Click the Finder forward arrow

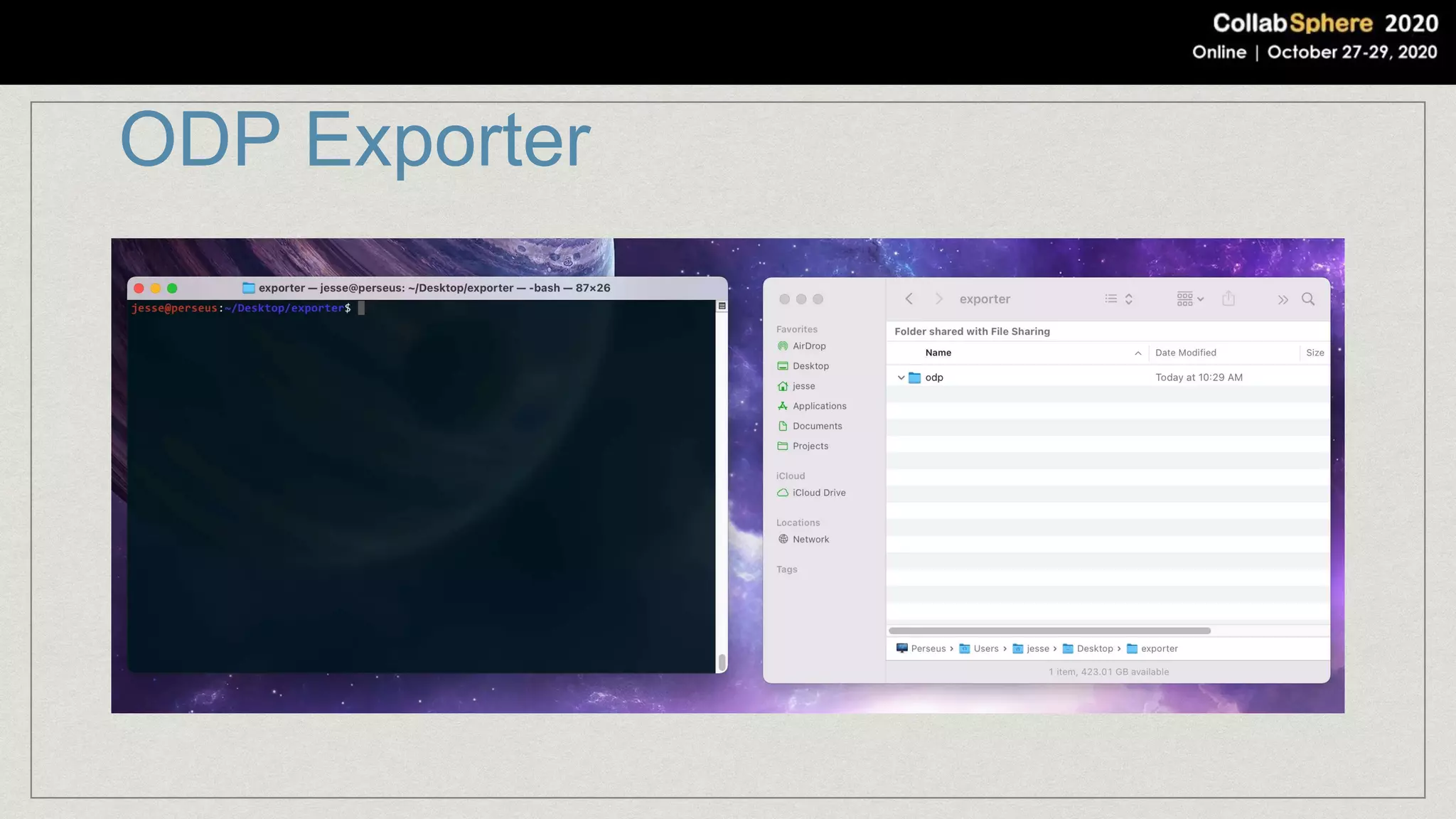[938, 299]
